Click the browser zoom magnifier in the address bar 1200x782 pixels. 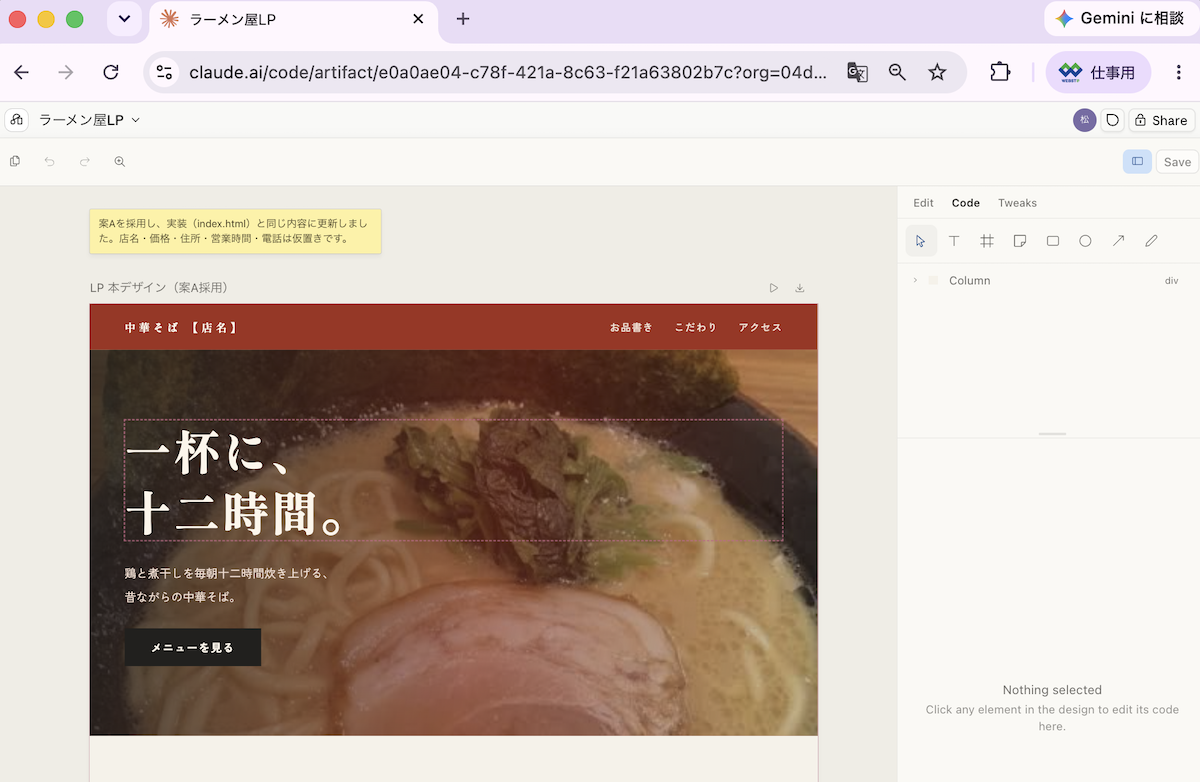pyautogui.click(x=897, y=72)
